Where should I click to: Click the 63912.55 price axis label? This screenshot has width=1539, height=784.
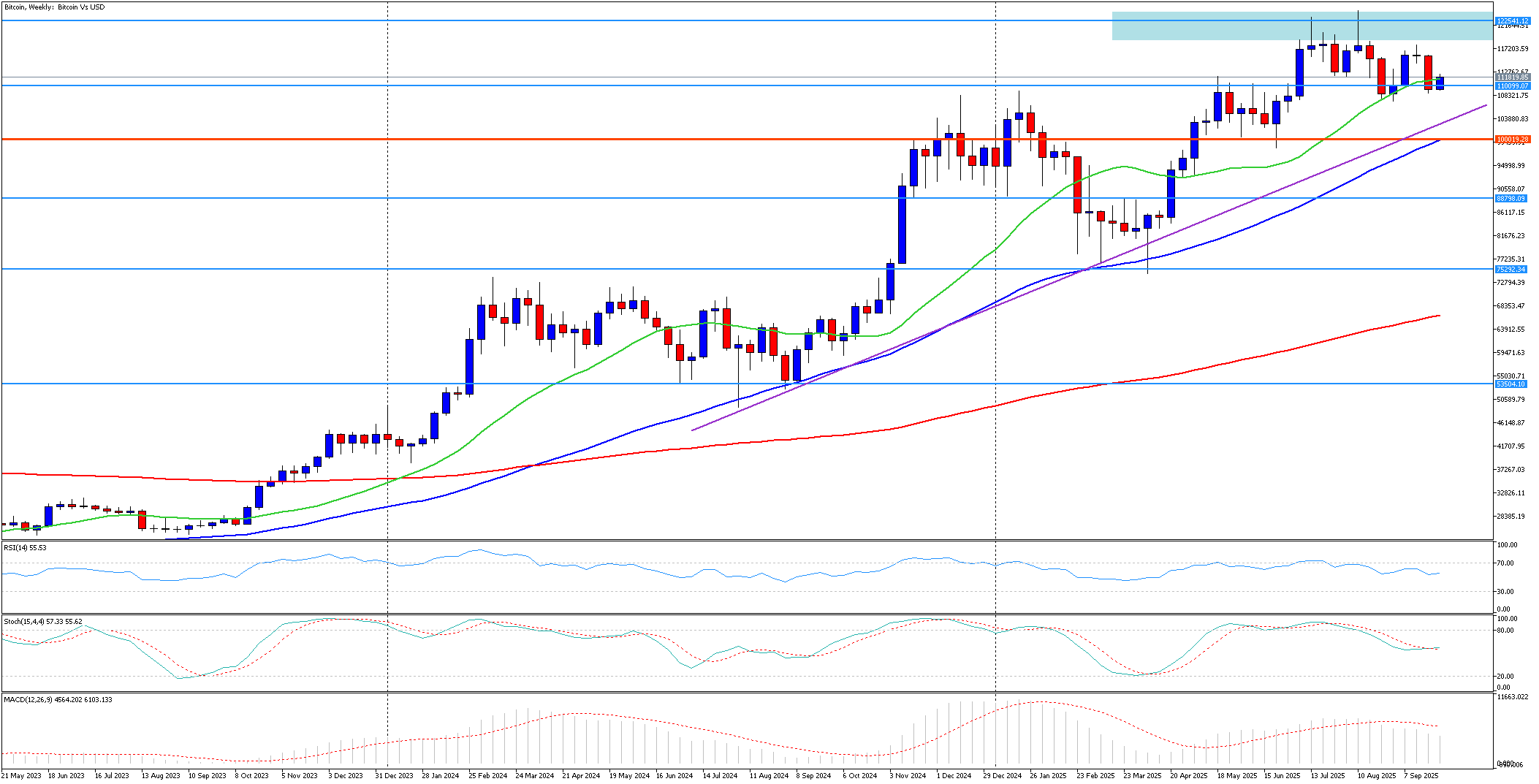1510,330
